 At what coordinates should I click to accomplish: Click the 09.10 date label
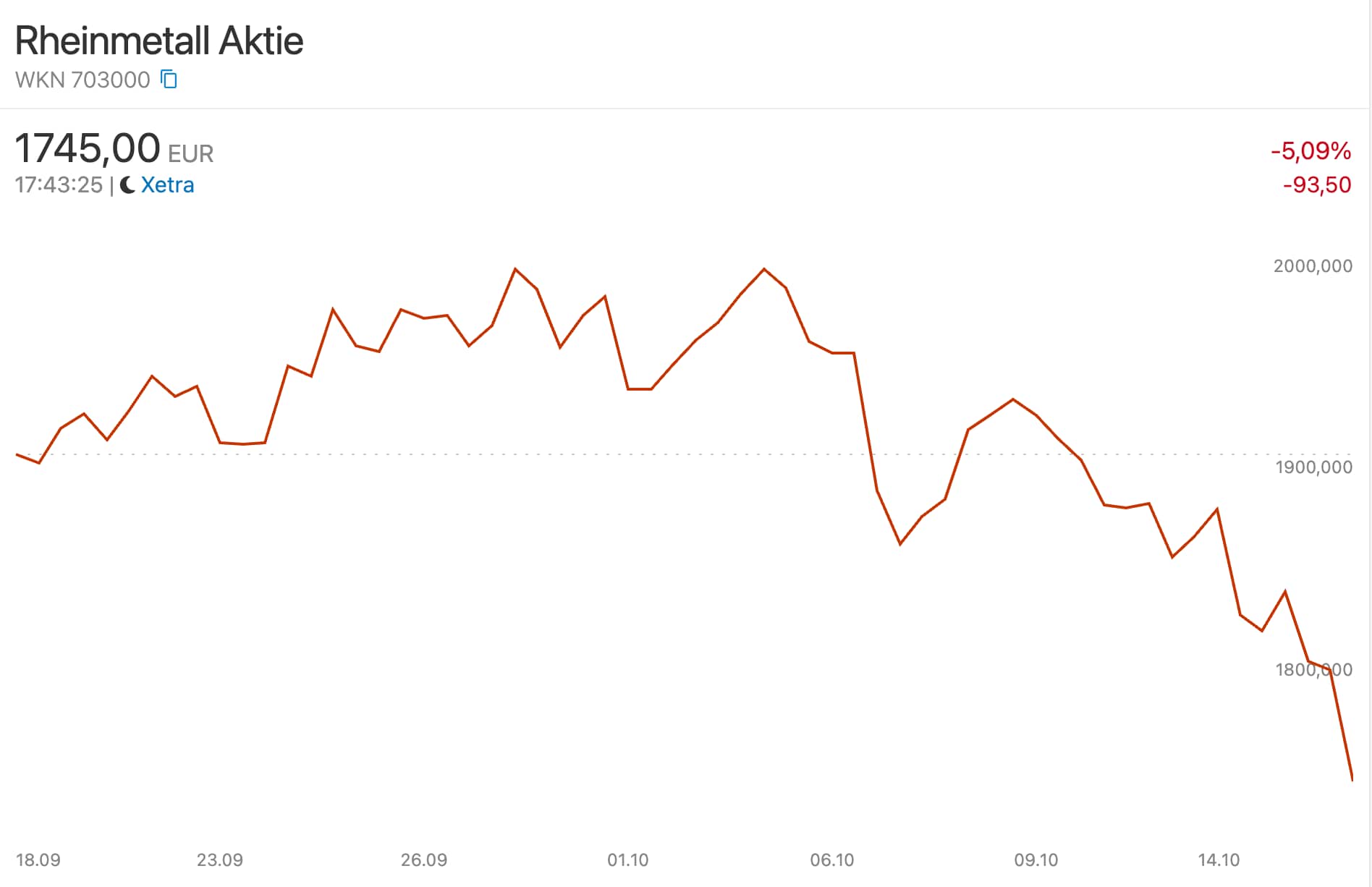[1036, 860]
